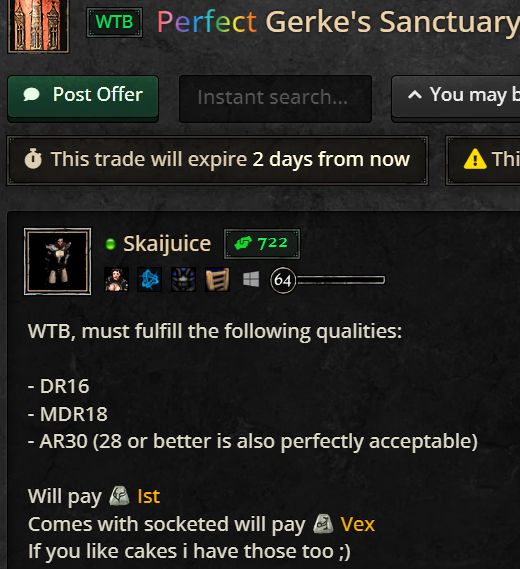Click the level experience progress bar
Image resolution: width=520 pixels, height=569 pixels.
[341, 280]
